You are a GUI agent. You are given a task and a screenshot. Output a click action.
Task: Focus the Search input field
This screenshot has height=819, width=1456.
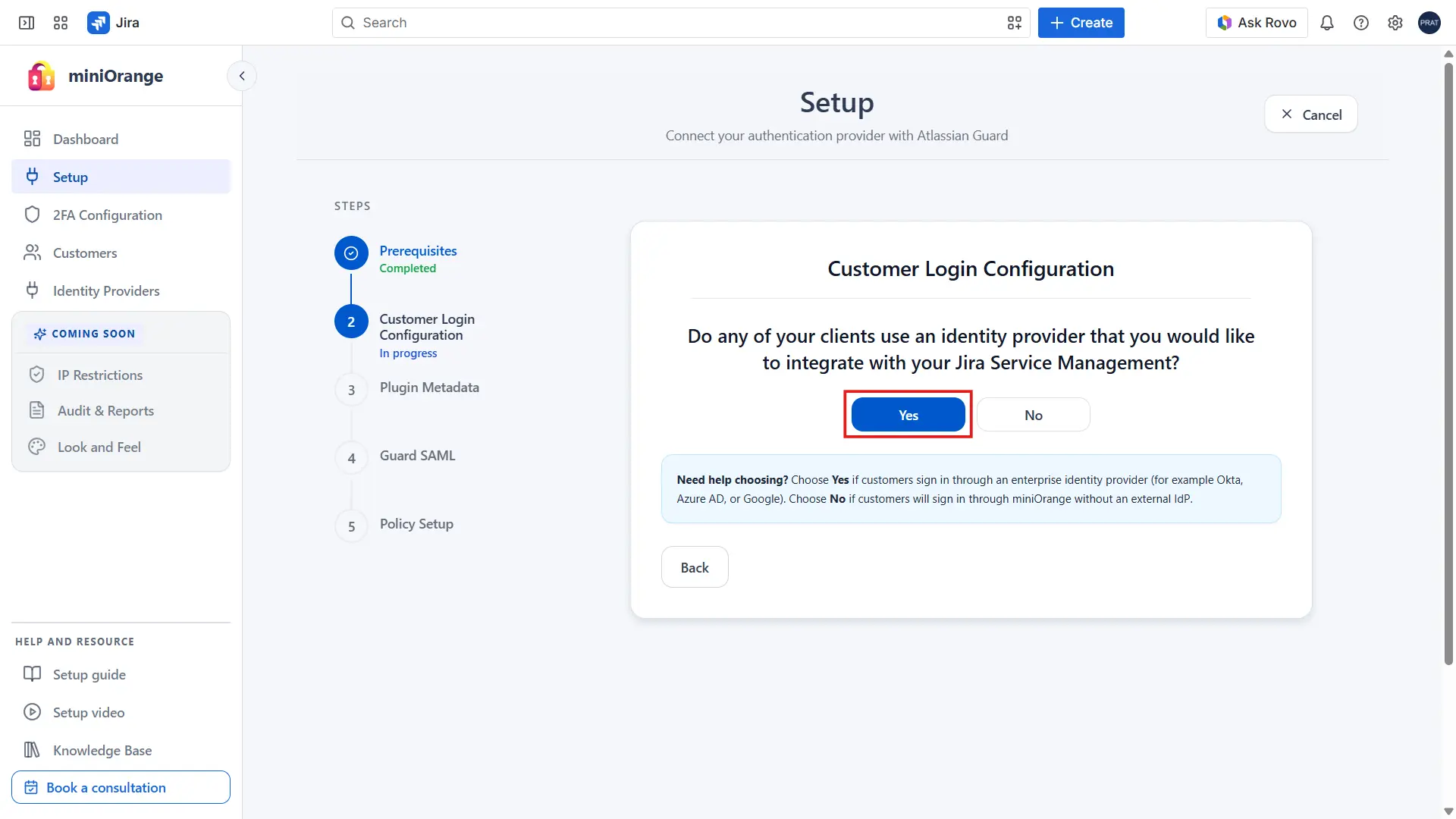click(681, 23)
